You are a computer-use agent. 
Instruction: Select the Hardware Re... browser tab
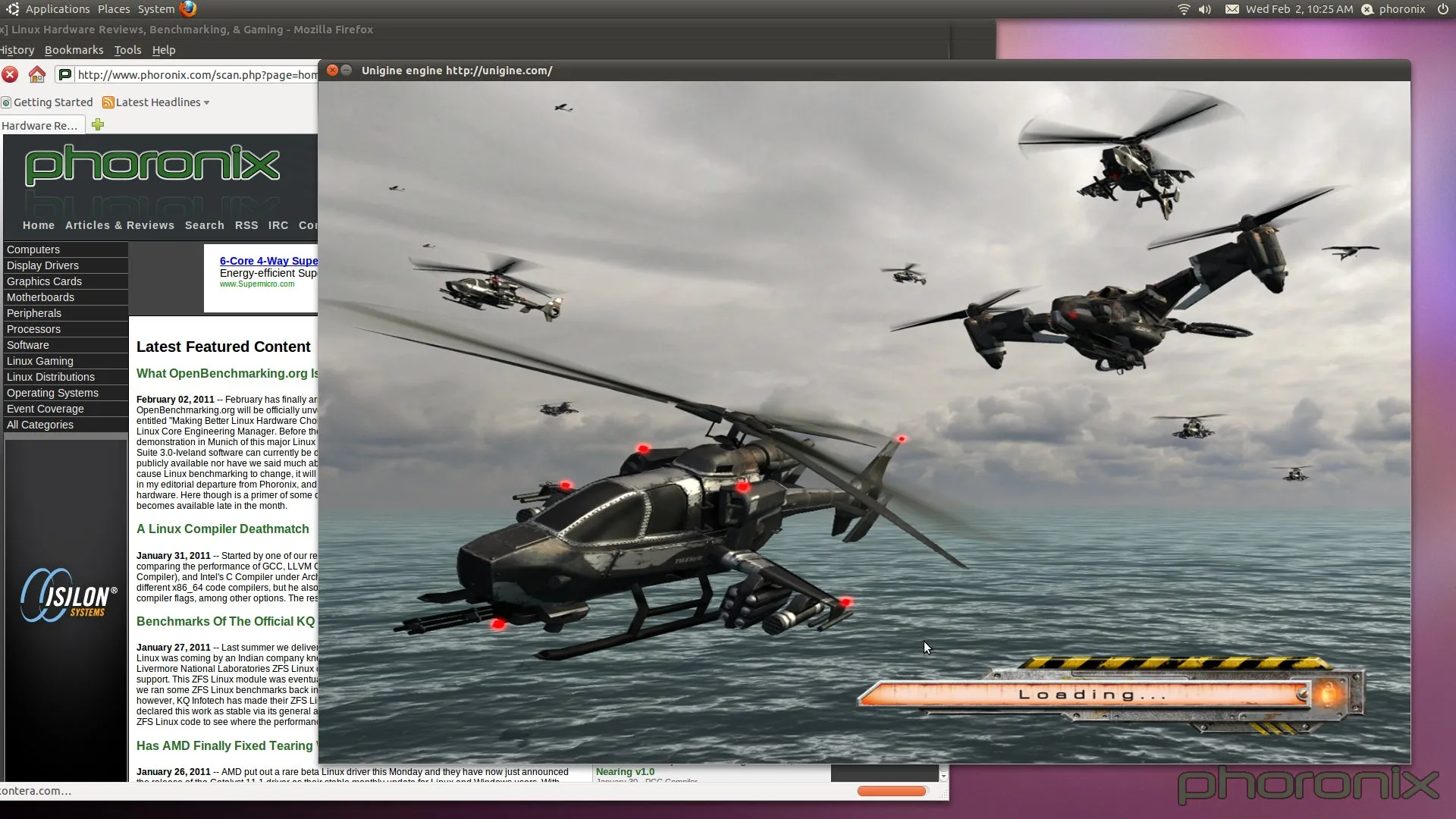pyautogui.click(x=42, y=125)
